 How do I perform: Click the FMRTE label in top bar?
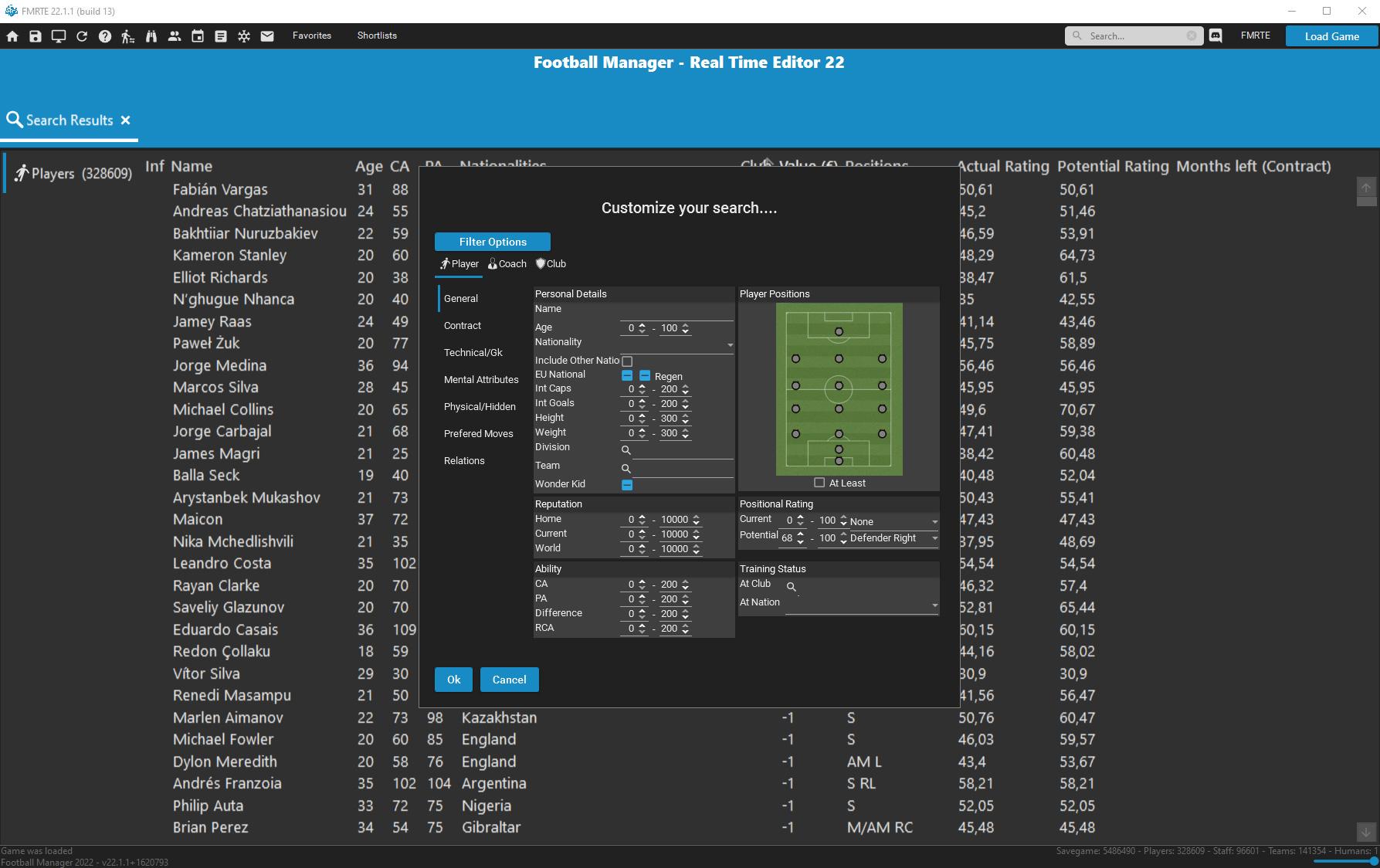[1256, 36]
